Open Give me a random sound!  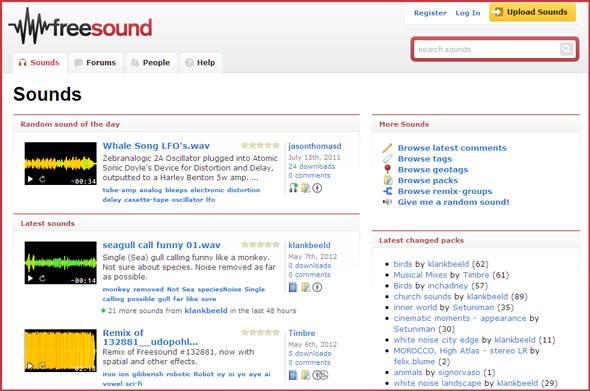pyautogui.click(x=454, y=202)
